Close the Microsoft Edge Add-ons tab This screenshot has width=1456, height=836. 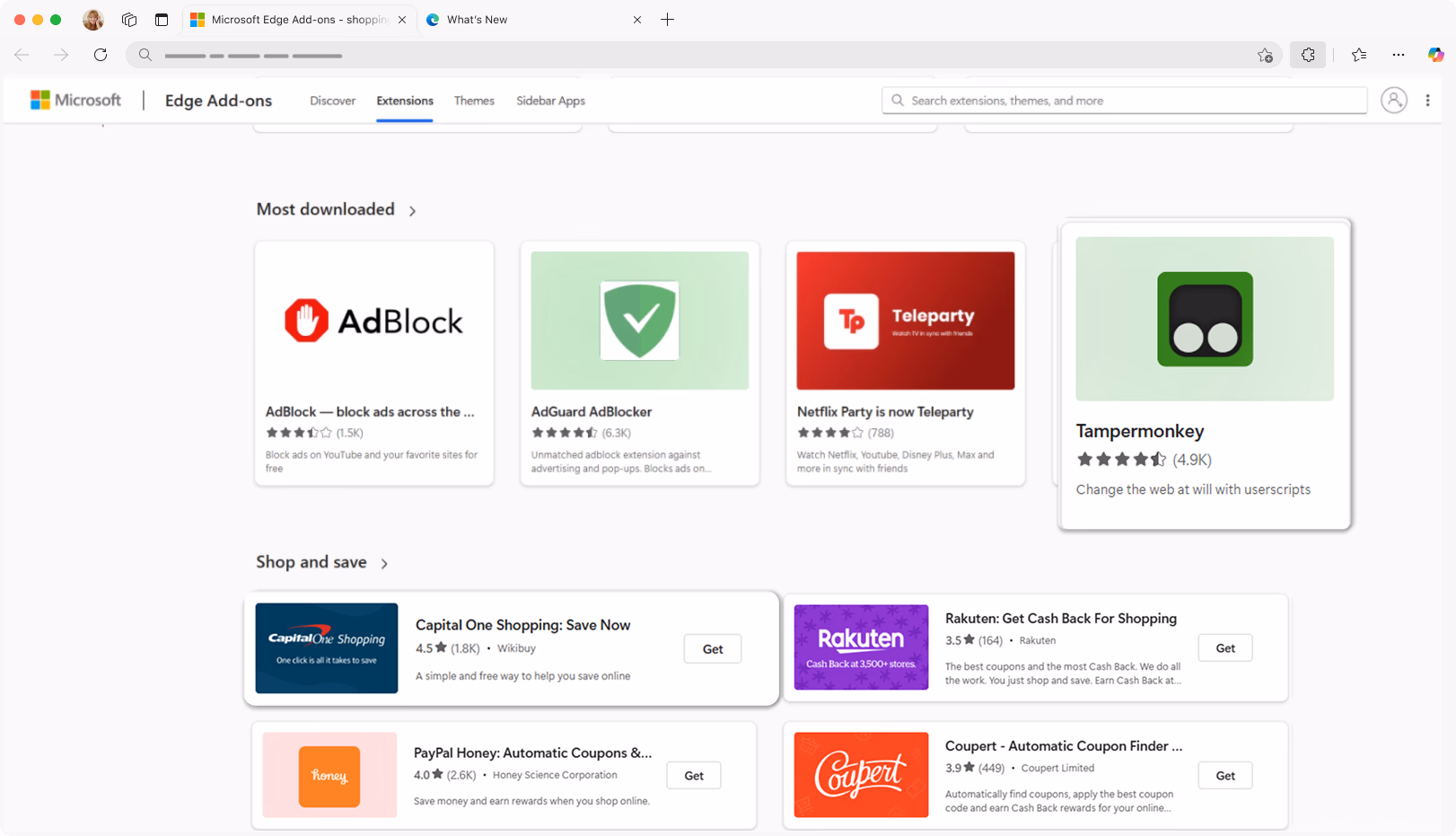tap(402, 20)
